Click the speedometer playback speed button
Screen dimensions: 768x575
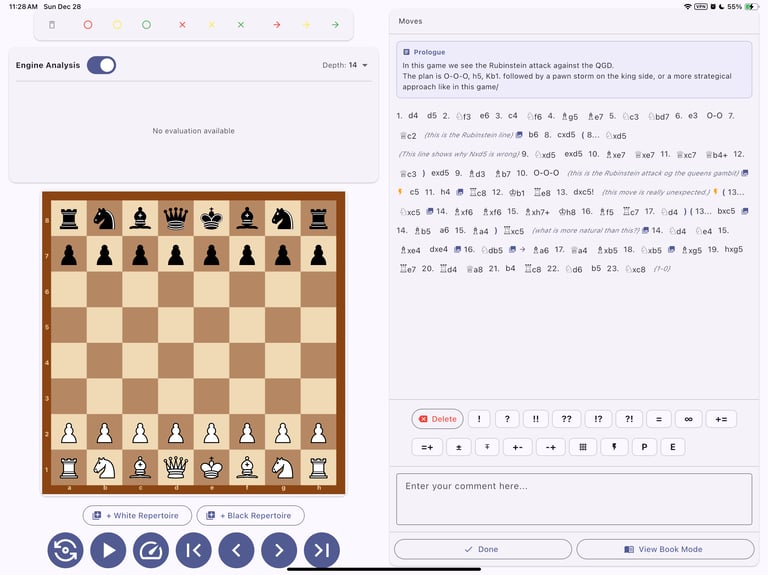pos(151,550)
